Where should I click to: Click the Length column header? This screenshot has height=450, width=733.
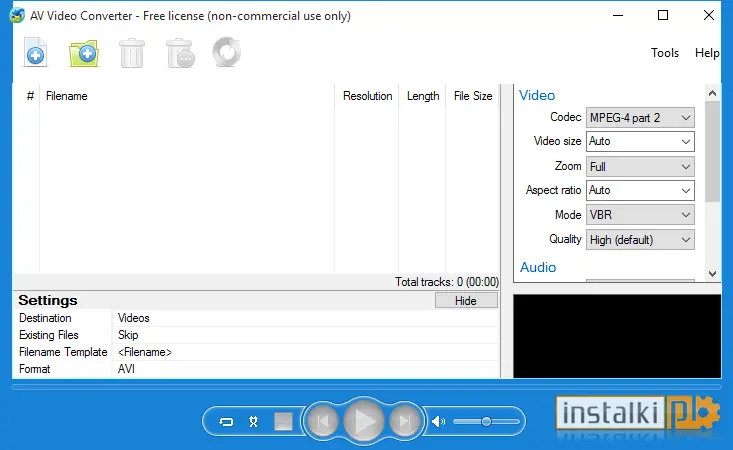pyautogui.click(x=423, y=96)
